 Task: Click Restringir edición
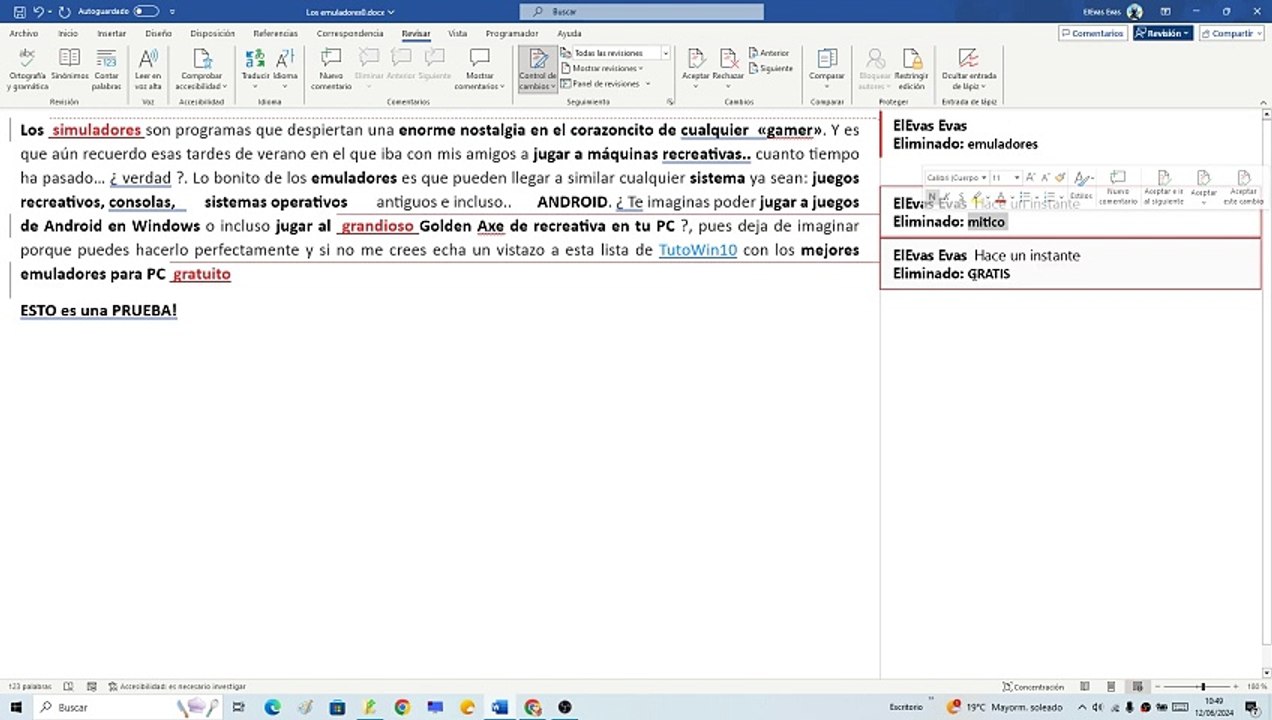(911, 69)
